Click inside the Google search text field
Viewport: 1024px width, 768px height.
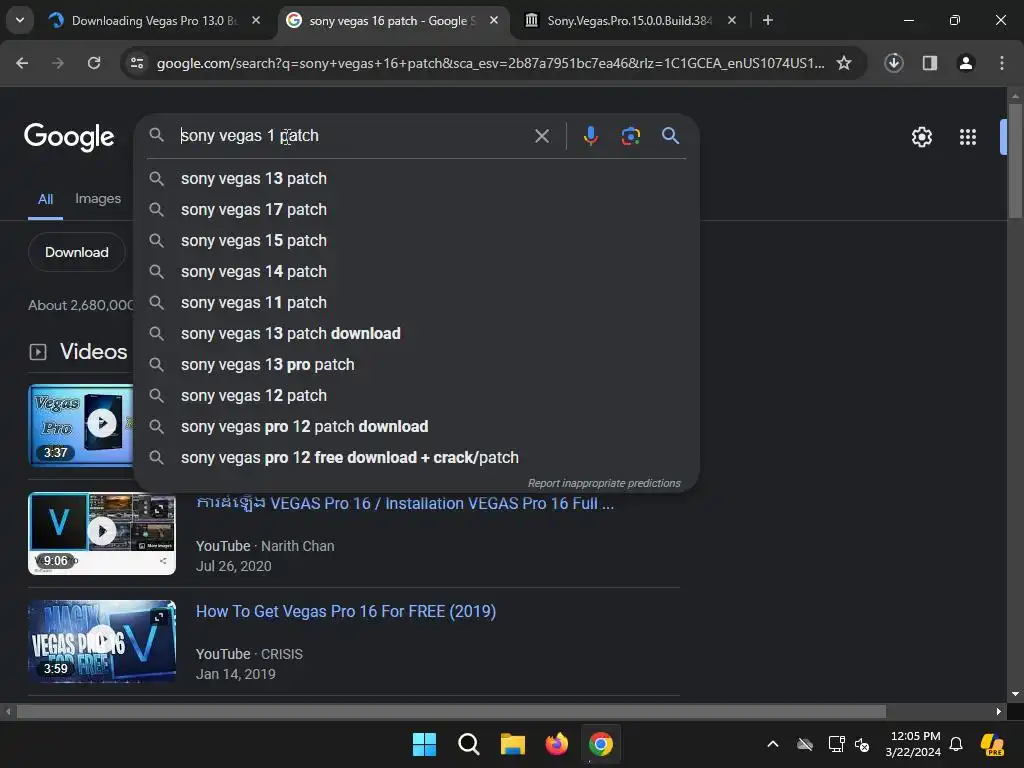click(x=353, y=135)
